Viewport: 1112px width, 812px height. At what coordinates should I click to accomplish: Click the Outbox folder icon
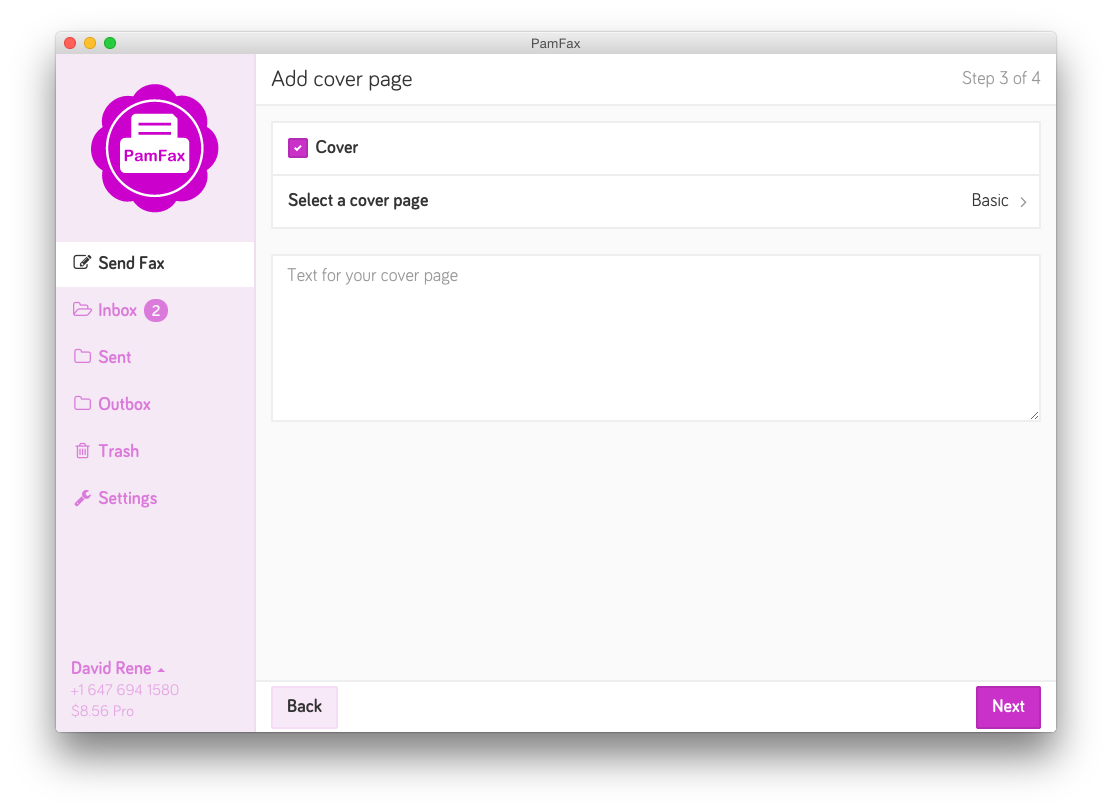click(x=82, y=404)
